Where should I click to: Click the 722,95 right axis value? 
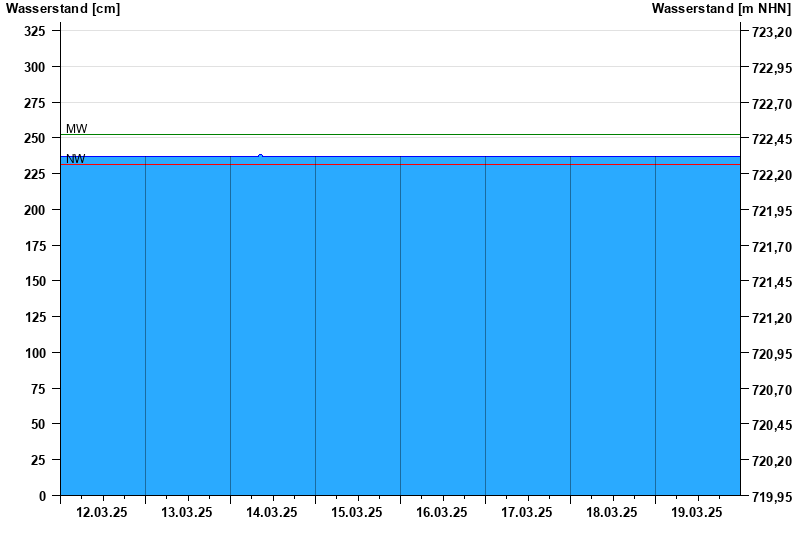tap(772, 68)
